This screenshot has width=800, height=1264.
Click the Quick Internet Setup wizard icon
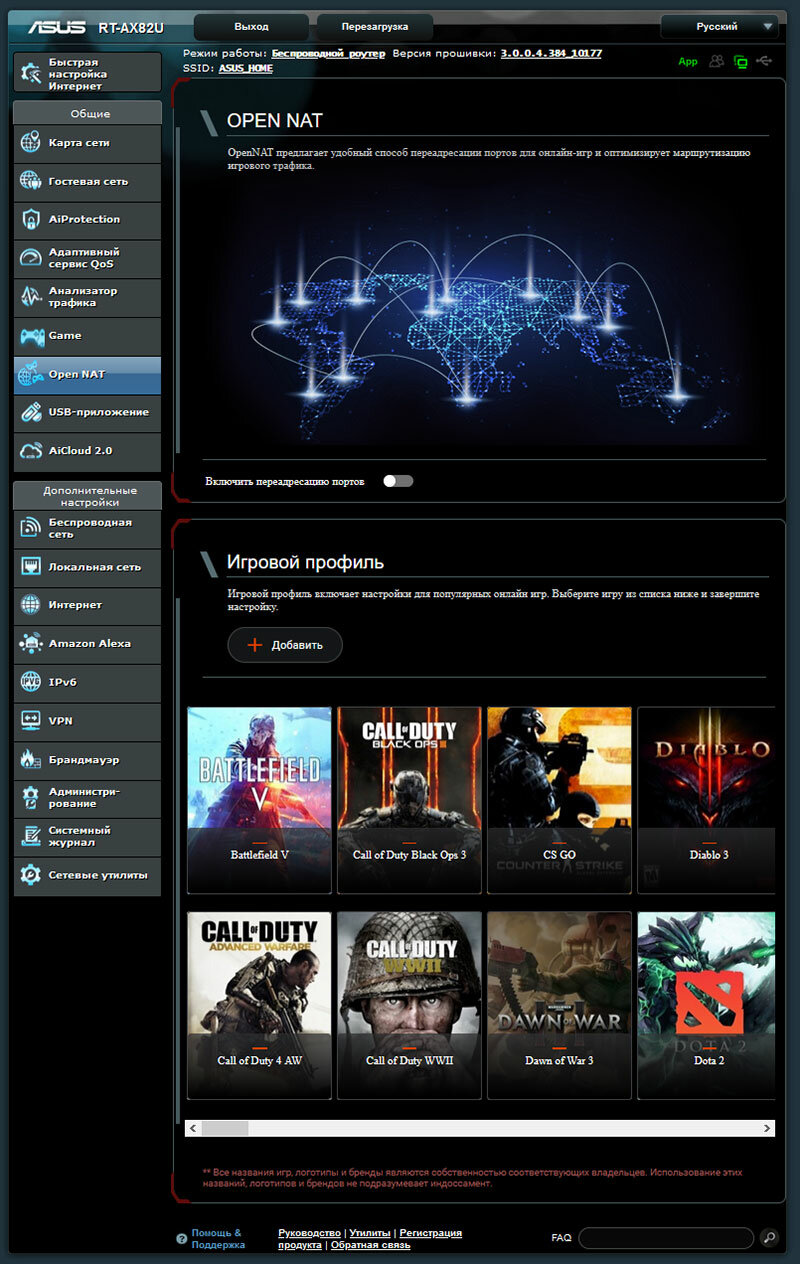coord(31,73)
